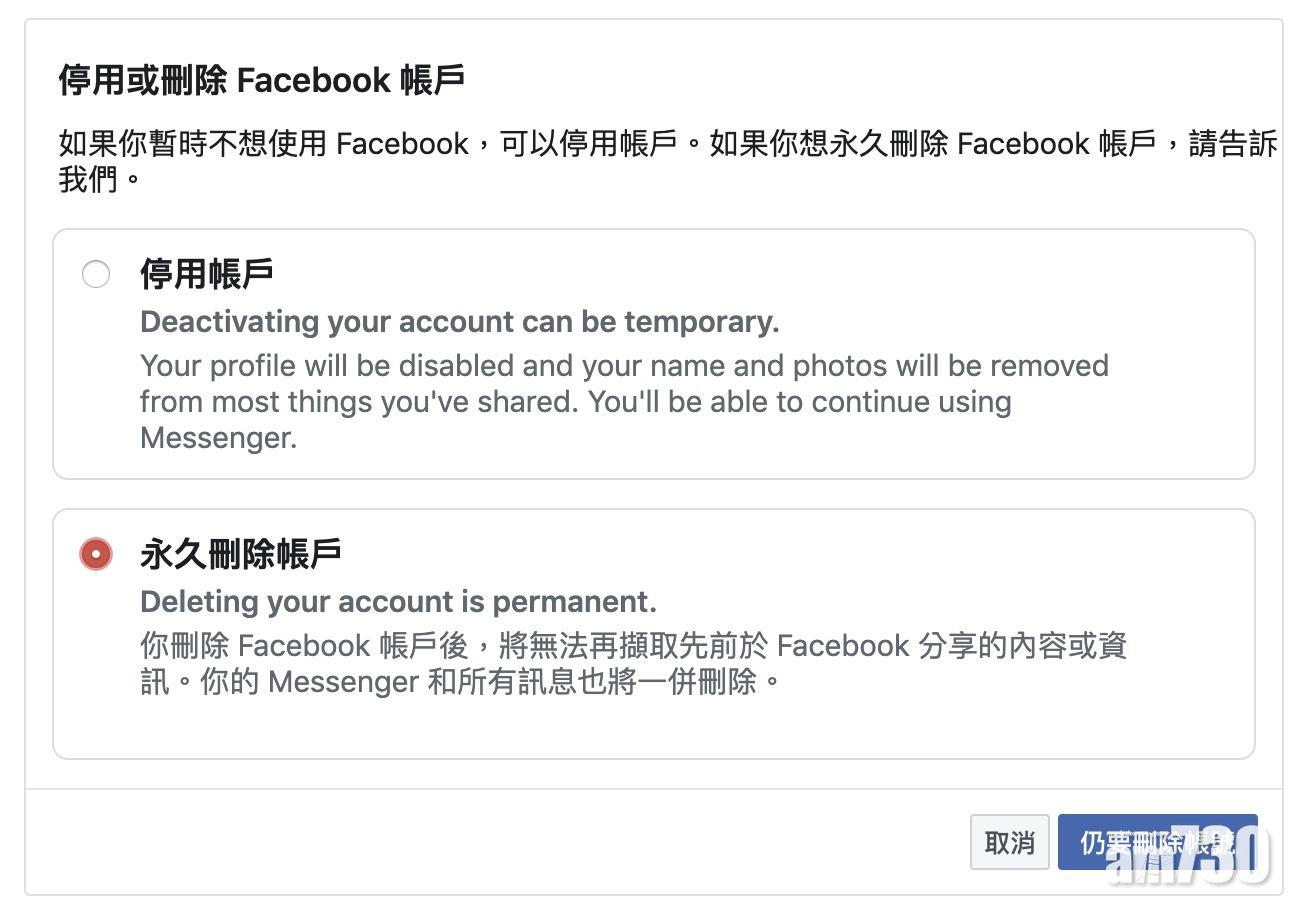
Task: Select the 停用帳戶 radio button
Action: (96, 274)
